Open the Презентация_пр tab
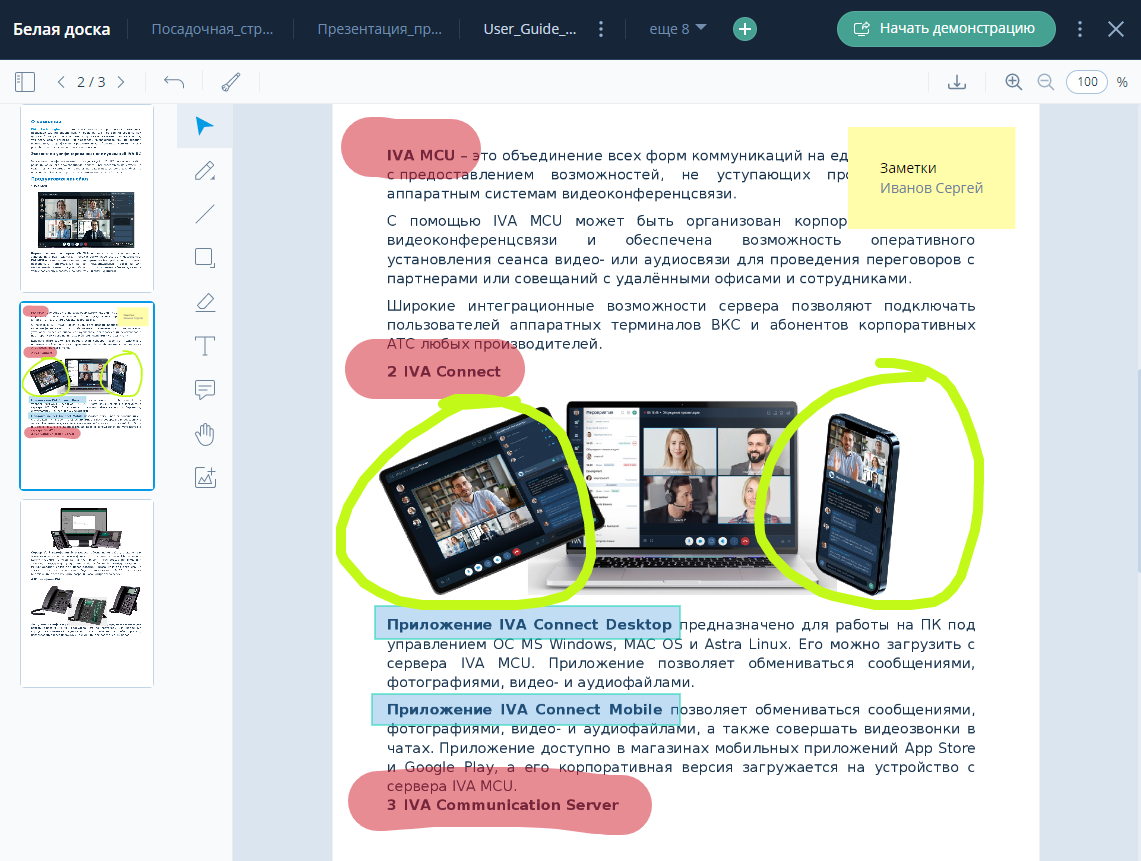 pos(377,29)
